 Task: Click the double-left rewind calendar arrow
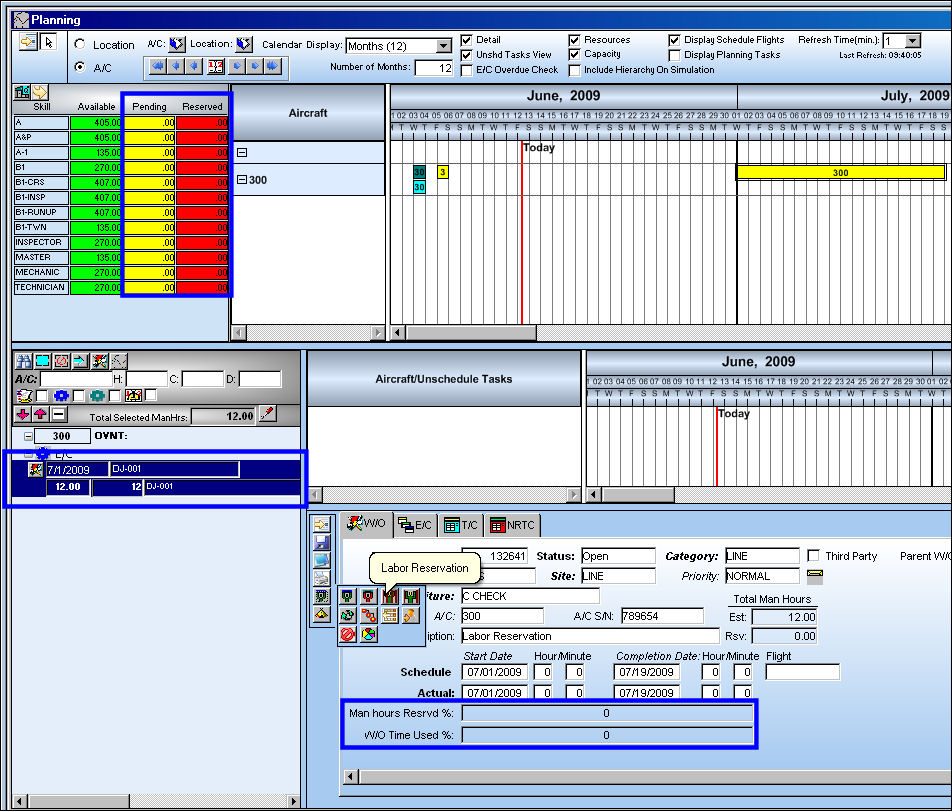click(x=157, y=66)
